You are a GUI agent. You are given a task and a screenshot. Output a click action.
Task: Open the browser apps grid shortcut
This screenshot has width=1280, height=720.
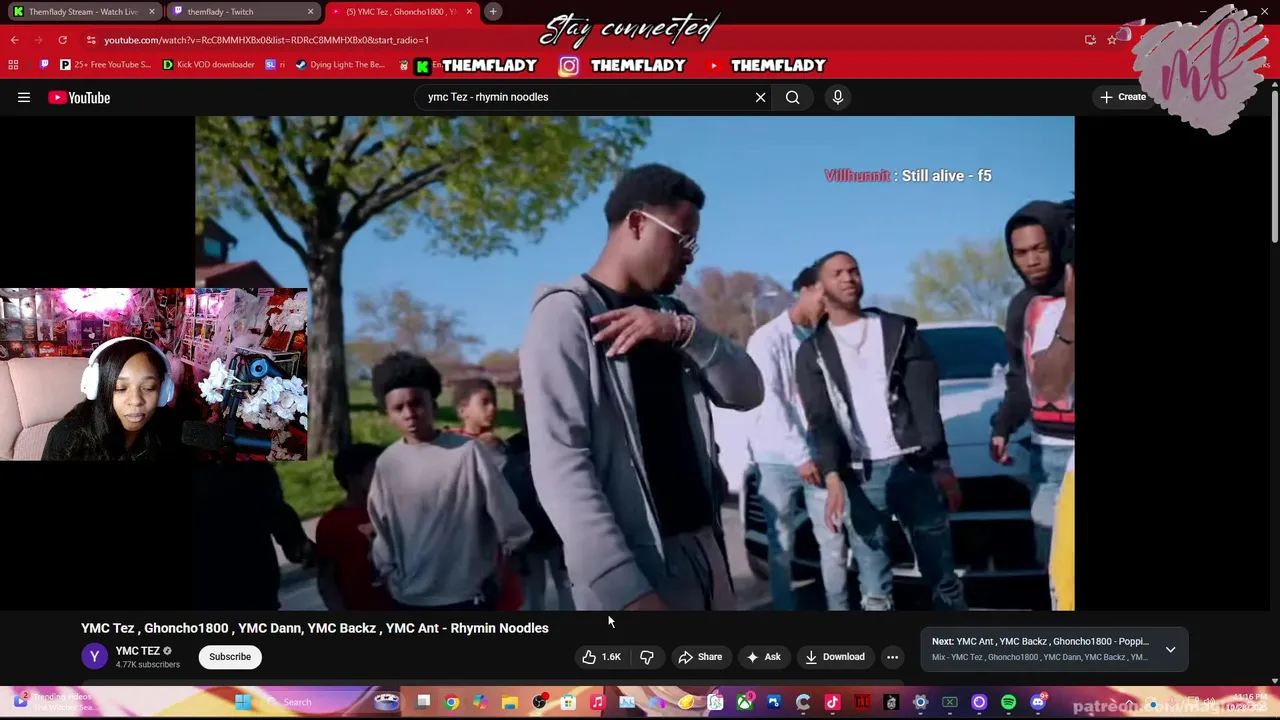(x=13, y=65)
